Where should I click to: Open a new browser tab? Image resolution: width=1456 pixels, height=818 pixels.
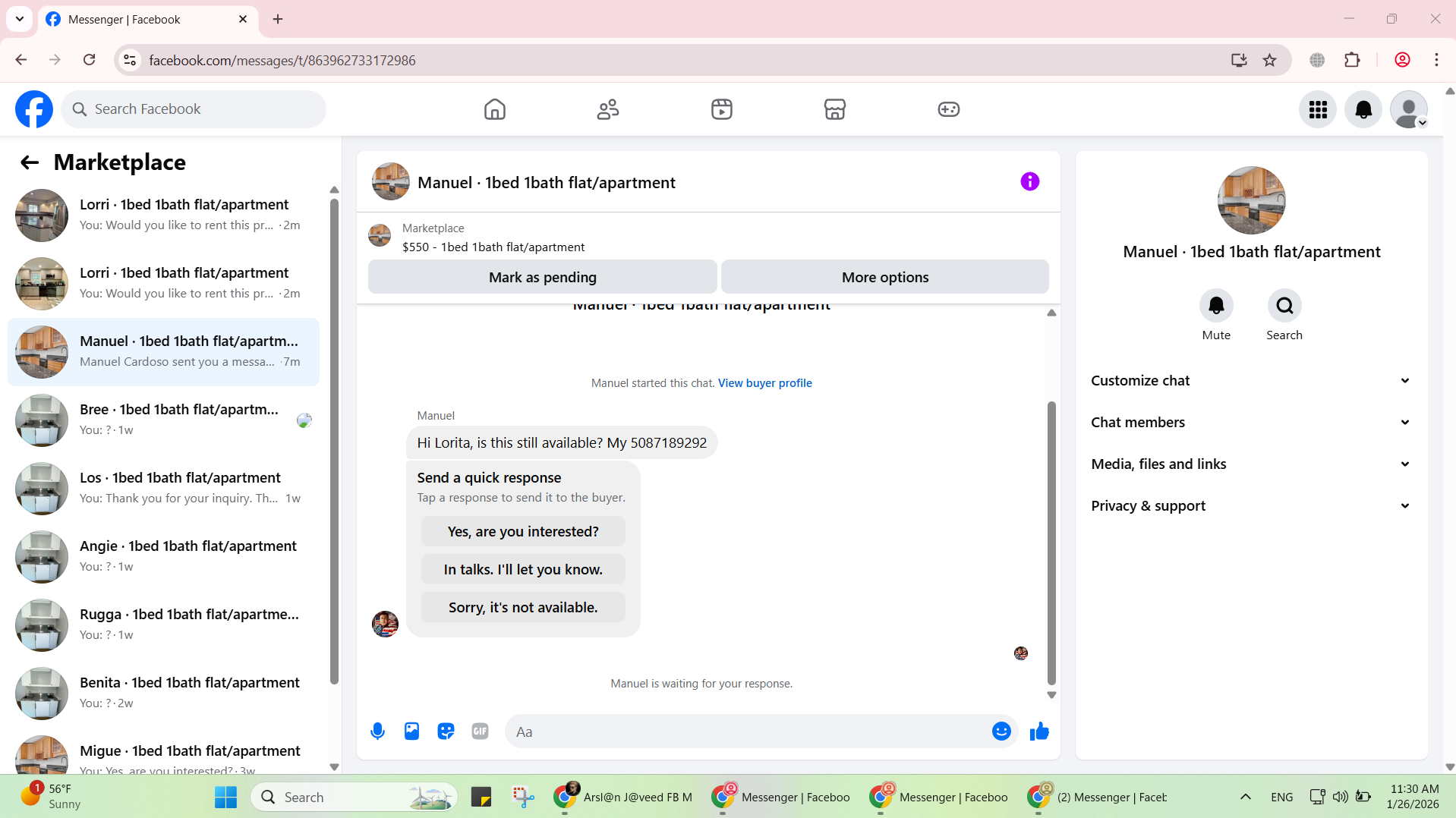coord(278,20)
